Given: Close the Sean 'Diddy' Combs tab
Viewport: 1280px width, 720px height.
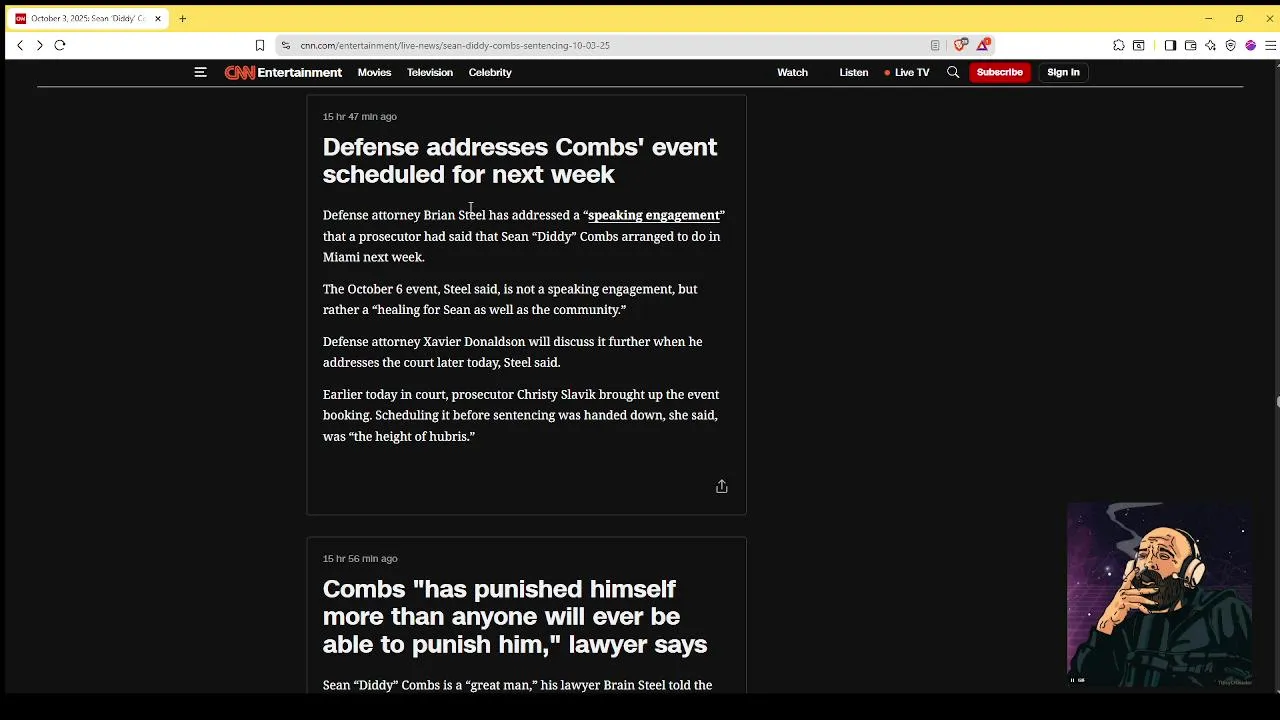Looking at the screenshot, I should coord(157,18).
